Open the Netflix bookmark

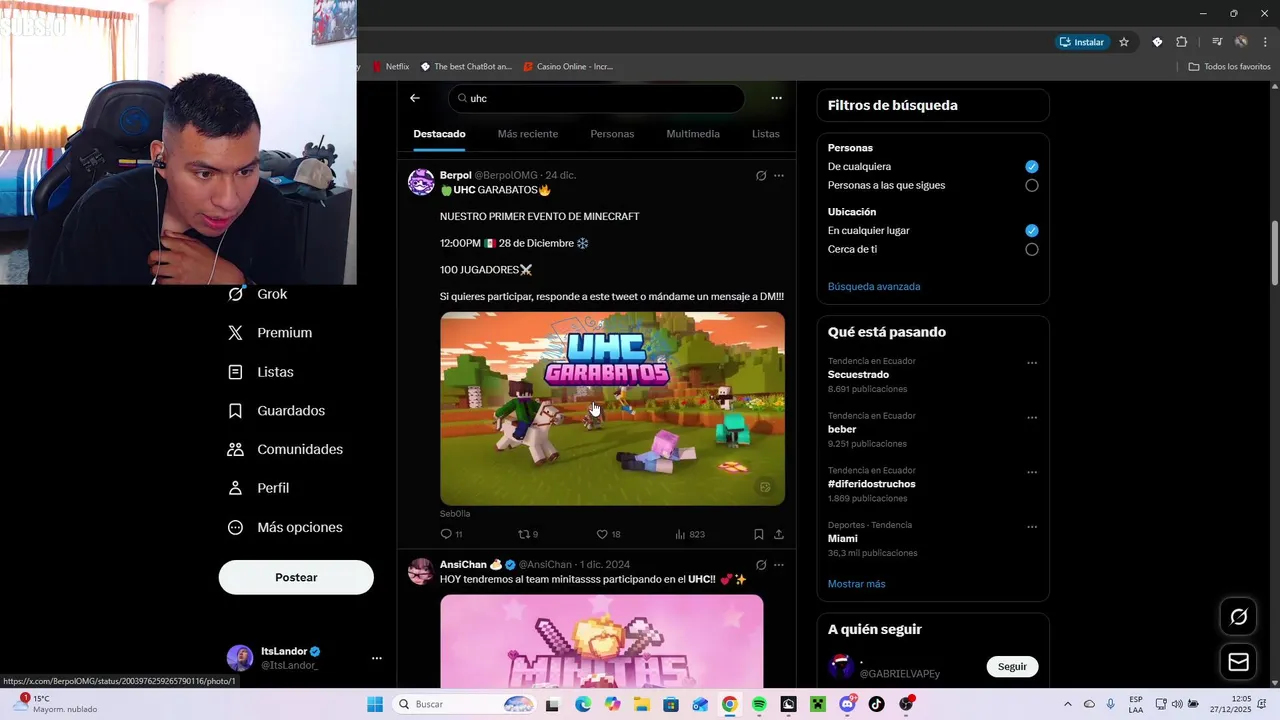pos(391,67)
